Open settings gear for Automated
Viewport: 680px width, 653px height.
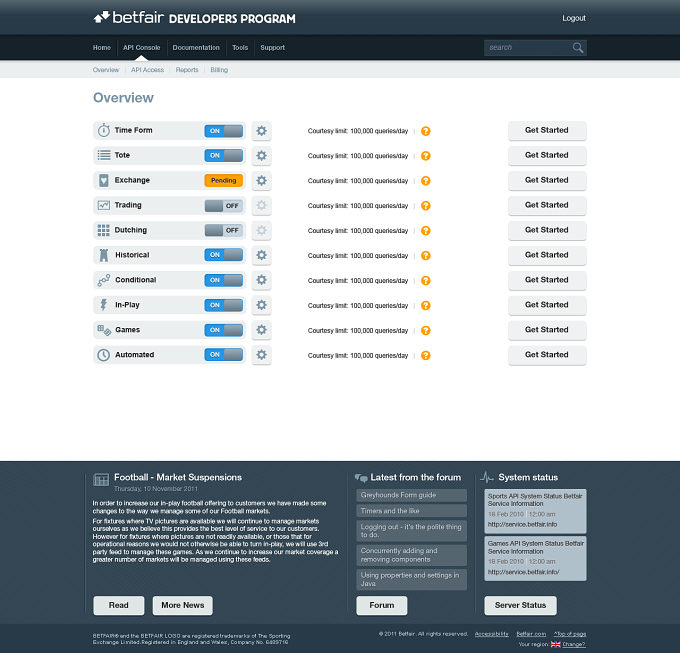tap(262, 355)
